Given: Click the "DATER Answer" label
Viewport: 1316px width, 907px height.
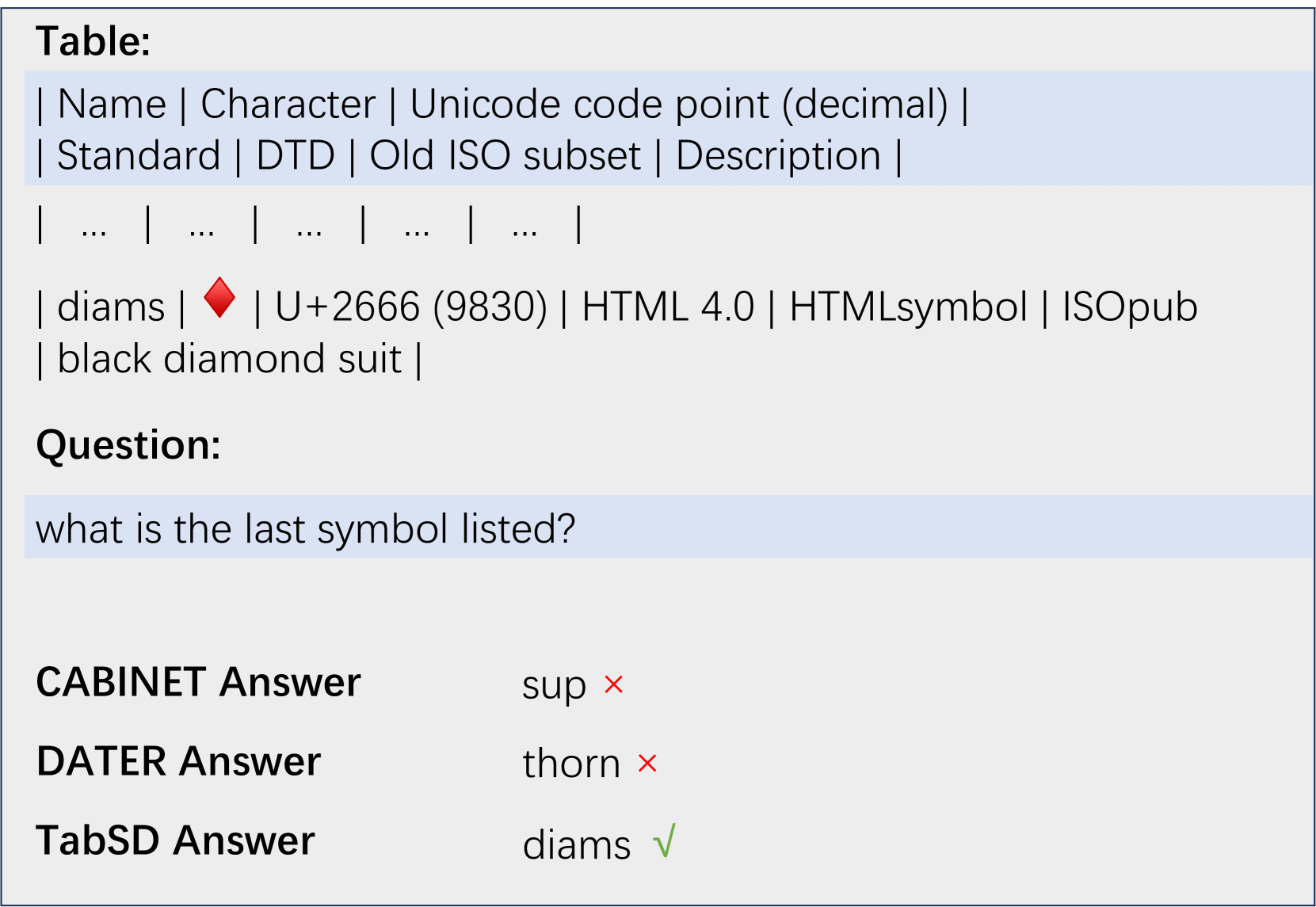Looking at the screenshot, I should click(x=178, y=761).
